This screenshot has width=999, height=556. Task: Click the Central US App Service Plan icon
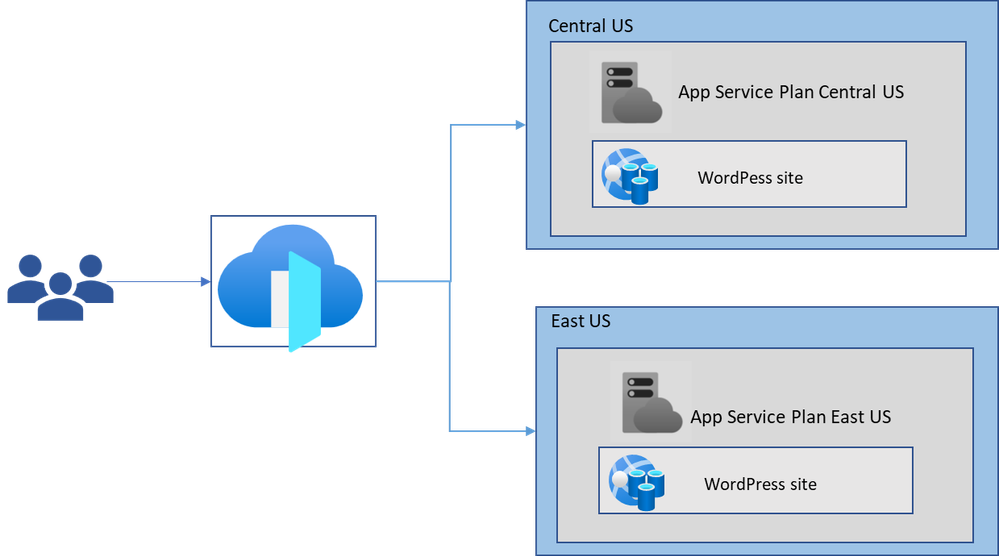click(631, 92)
